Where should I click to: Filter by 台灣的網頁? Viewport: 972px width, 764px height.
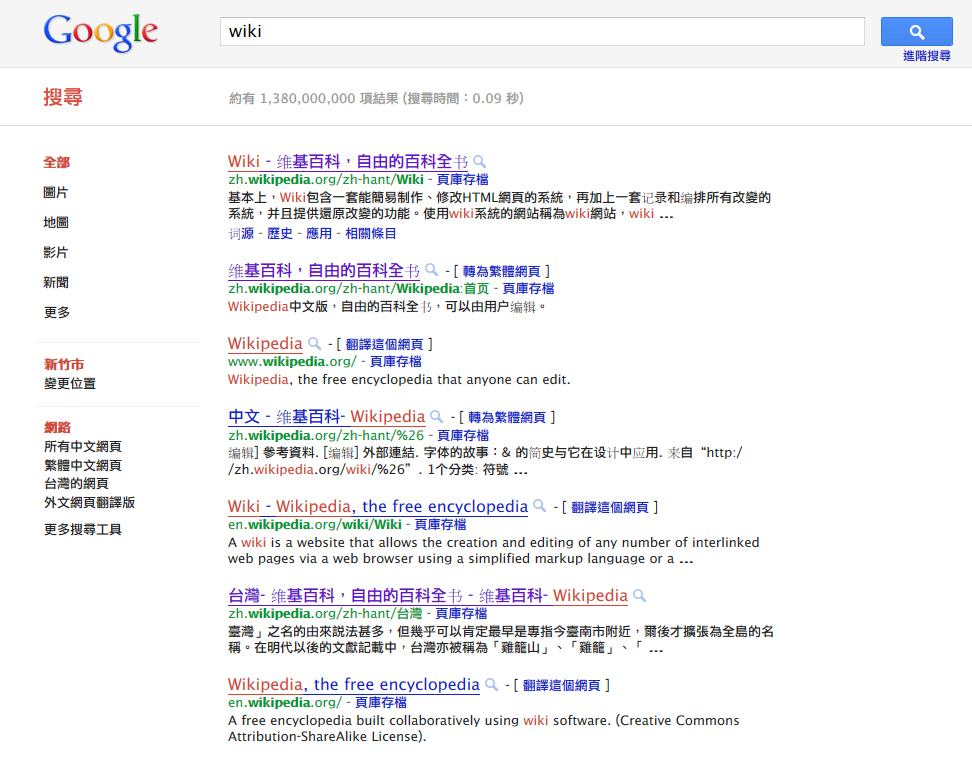(76, 483)
